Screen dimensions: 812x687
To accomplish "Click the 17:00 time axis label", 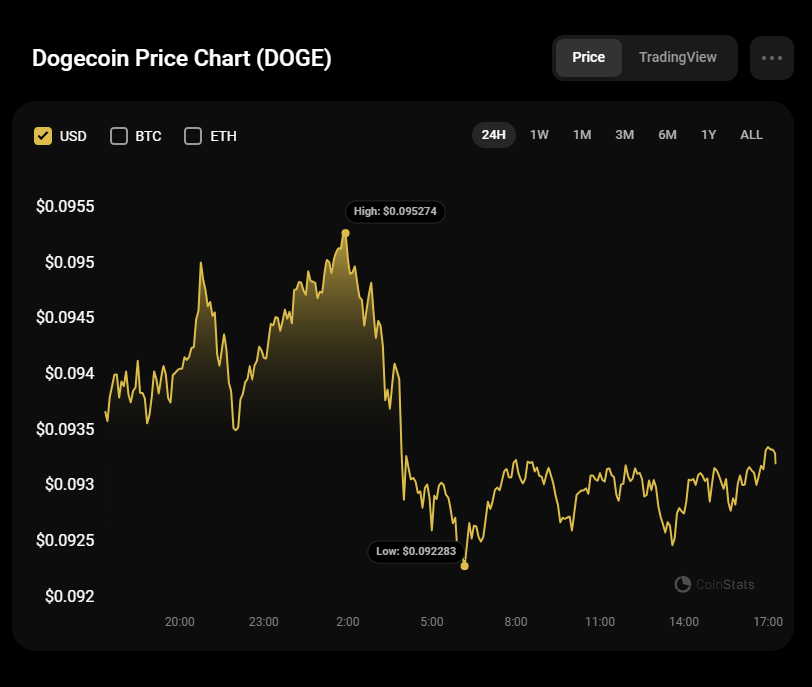I will (x=768, y=622).
